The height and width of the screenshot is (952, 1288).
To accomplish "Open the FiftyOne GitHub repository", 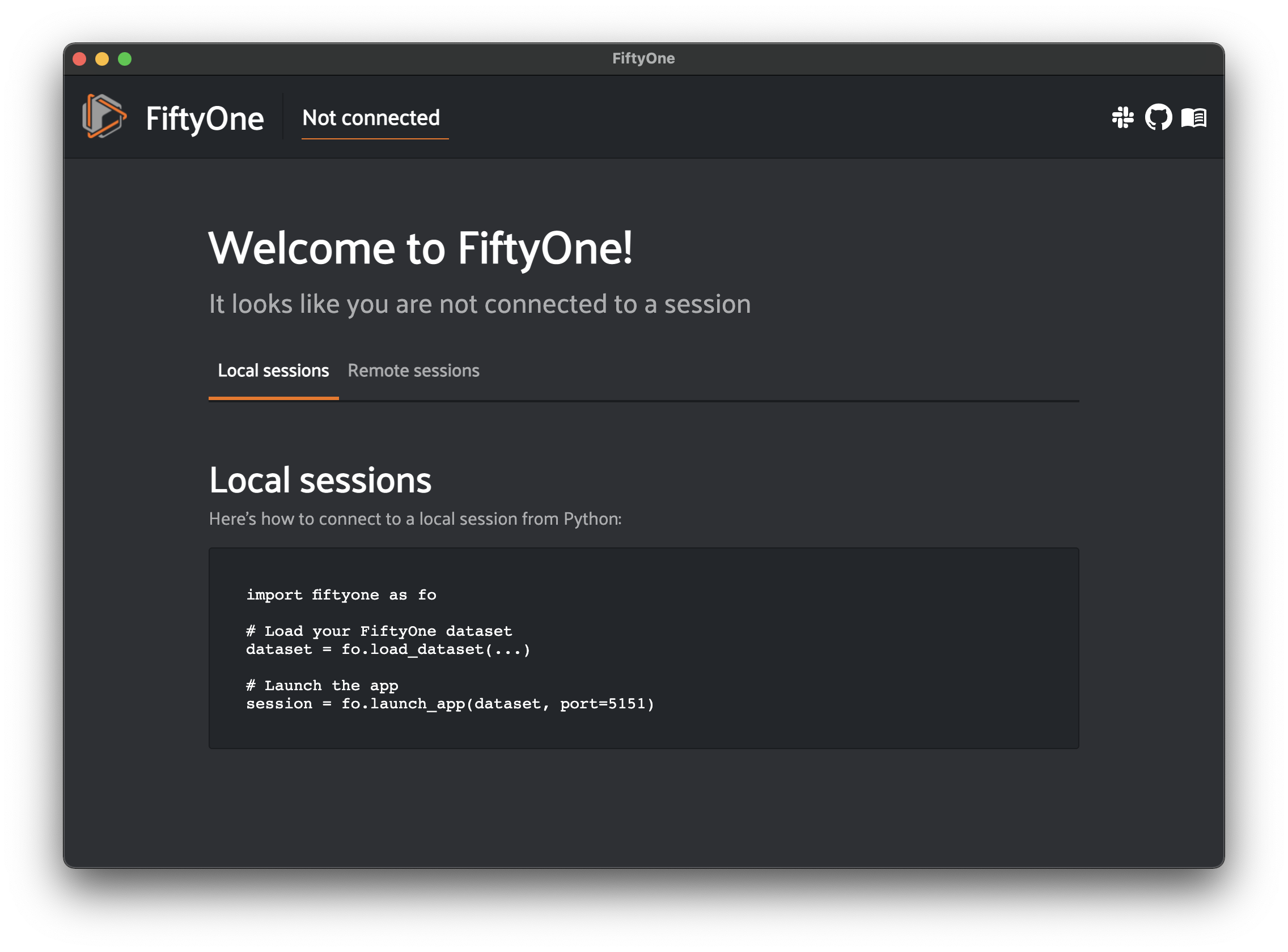I will (x=1159, y=117).
